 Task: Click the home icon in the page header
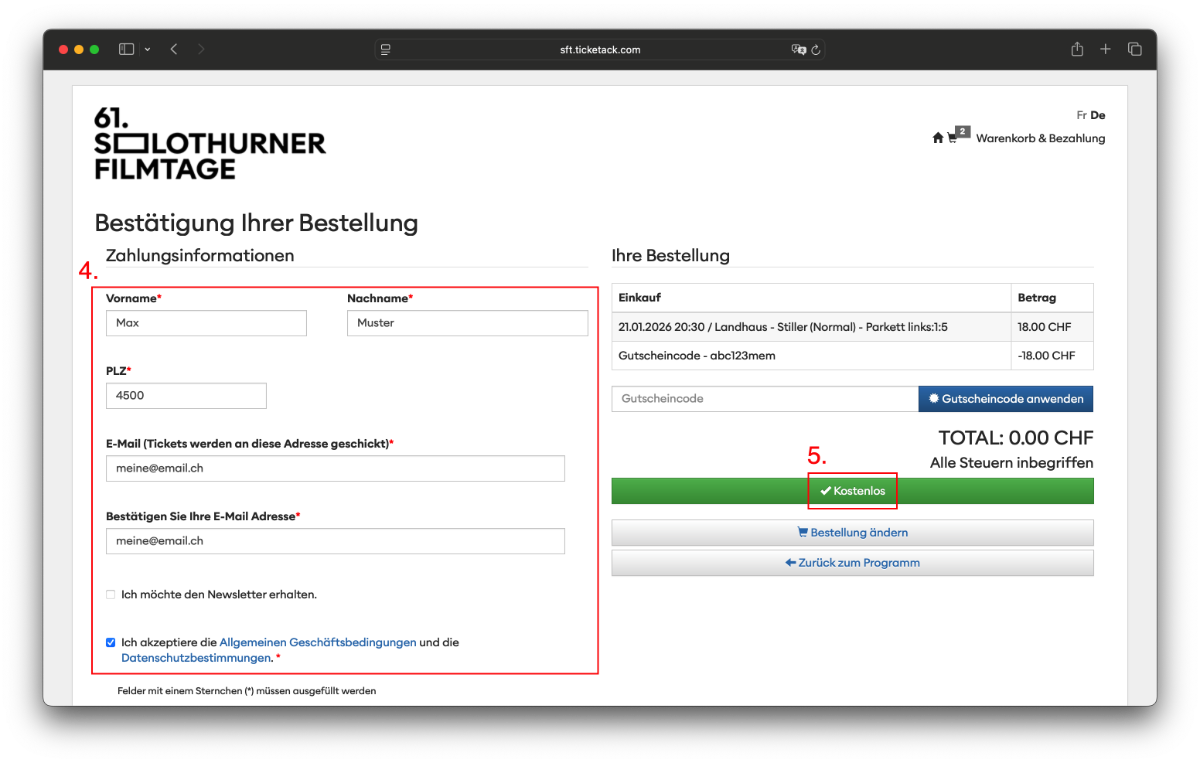pos(937,138)
